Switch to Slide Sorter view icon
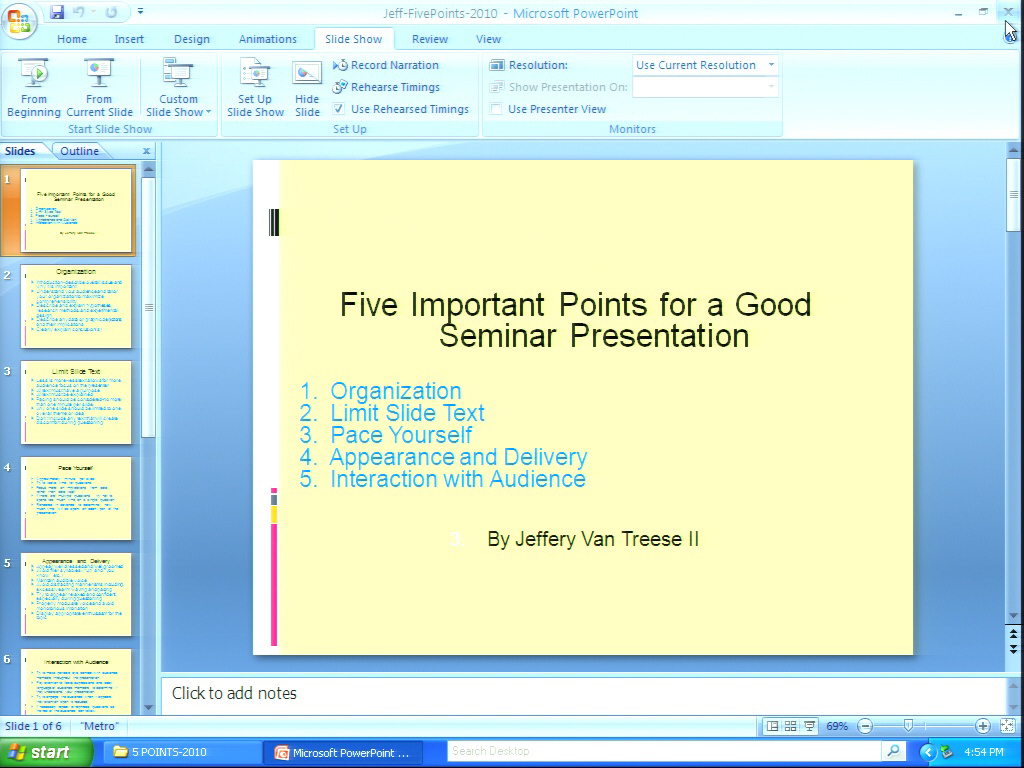Viewport: 1024px width, 768px height. [790, 726]
